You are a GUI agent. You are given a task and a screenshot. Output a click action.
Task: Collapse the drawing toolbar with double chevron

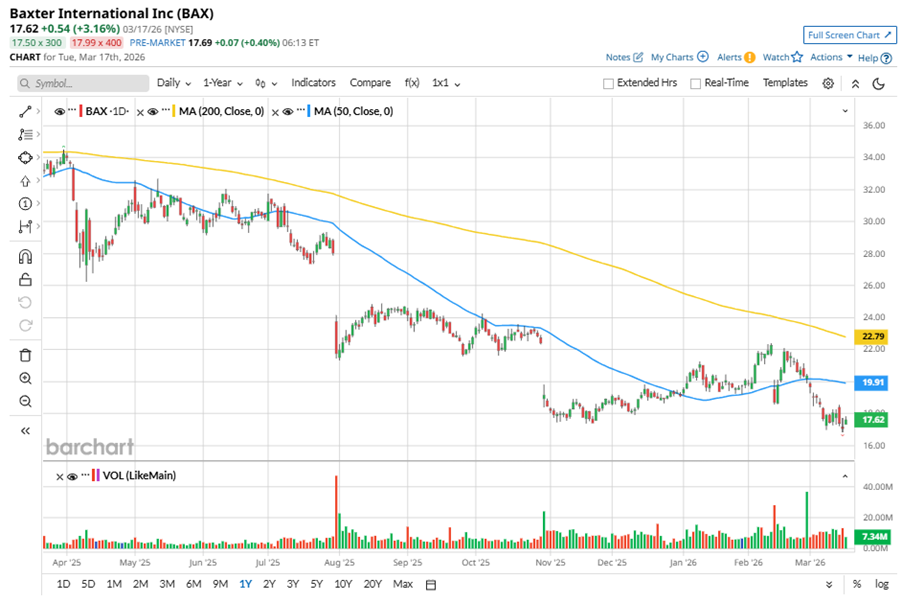coord(25,430)
